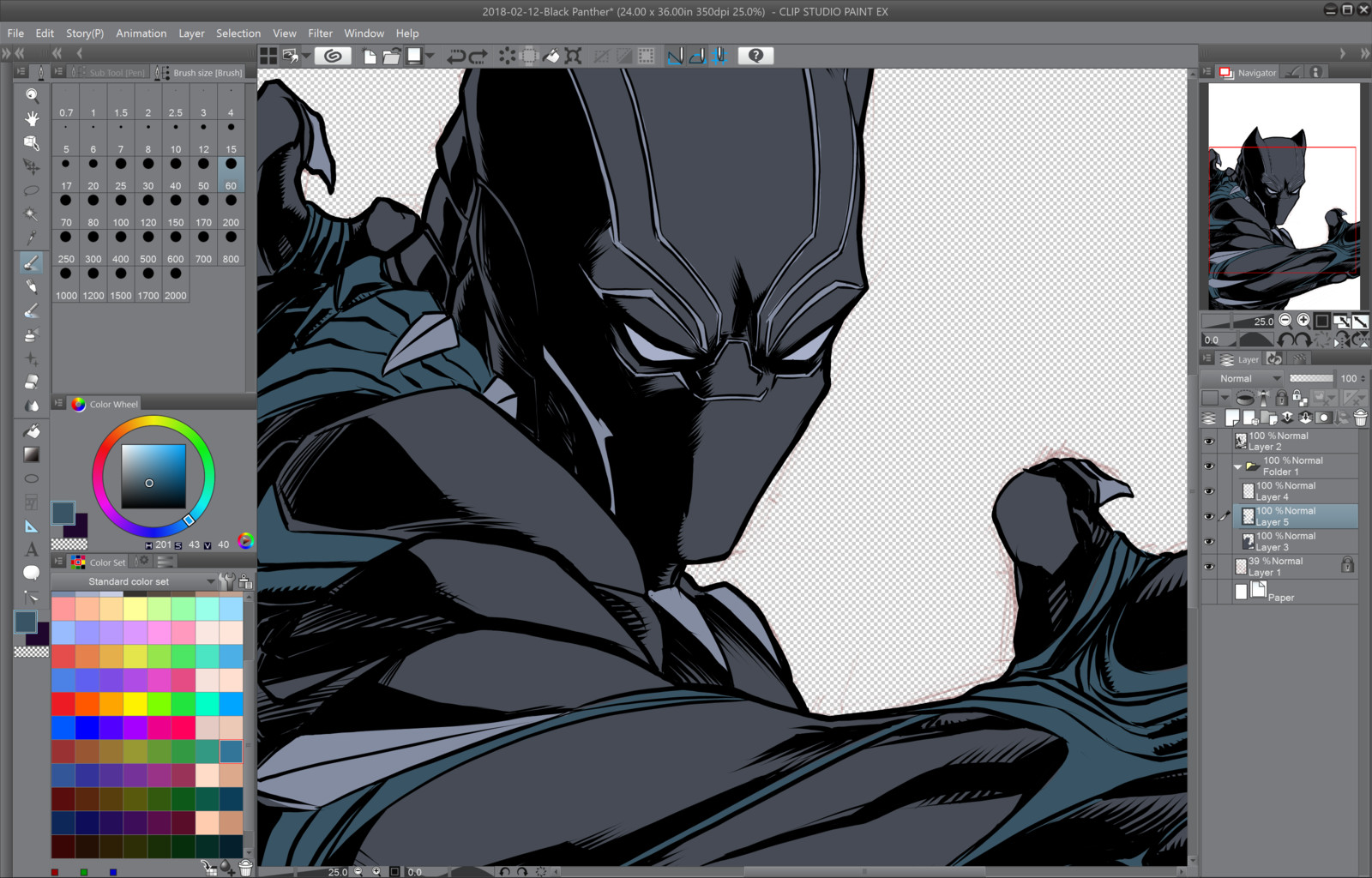Select the Hand move tool
The height and width of the screenshot is (878, 1372).
(x=32, y=118)
